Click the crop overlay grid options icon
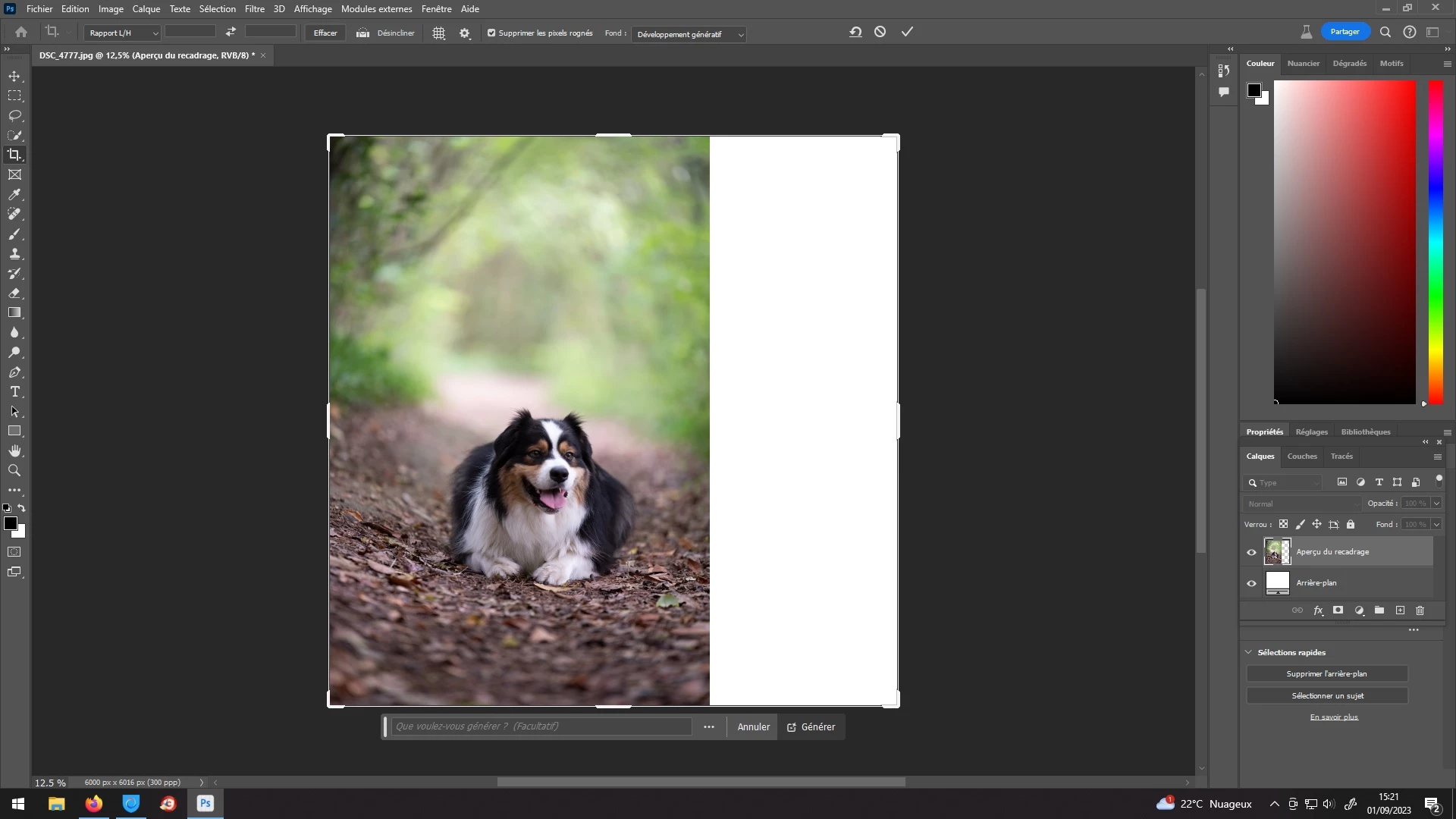This screenshot has width=1456, height=819. pyautogui.click(x=438, y=33)
